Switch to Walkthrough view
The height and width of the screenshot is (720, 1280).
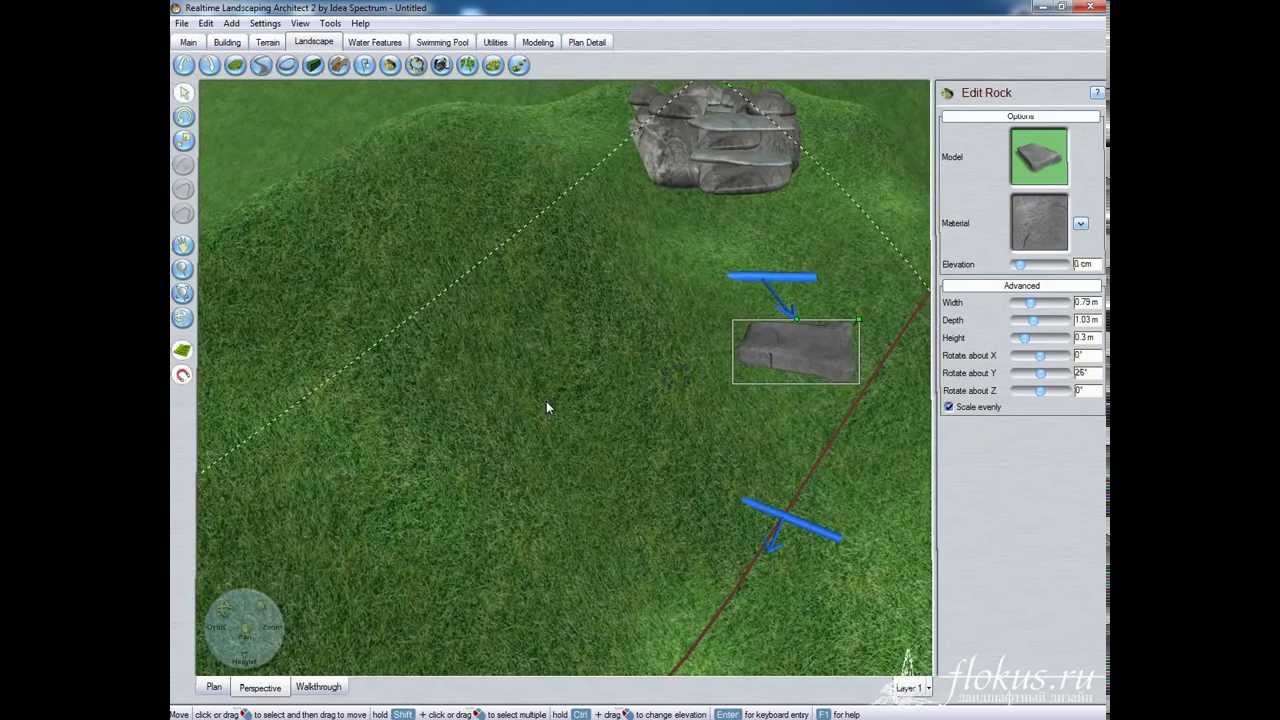(318, 687)
